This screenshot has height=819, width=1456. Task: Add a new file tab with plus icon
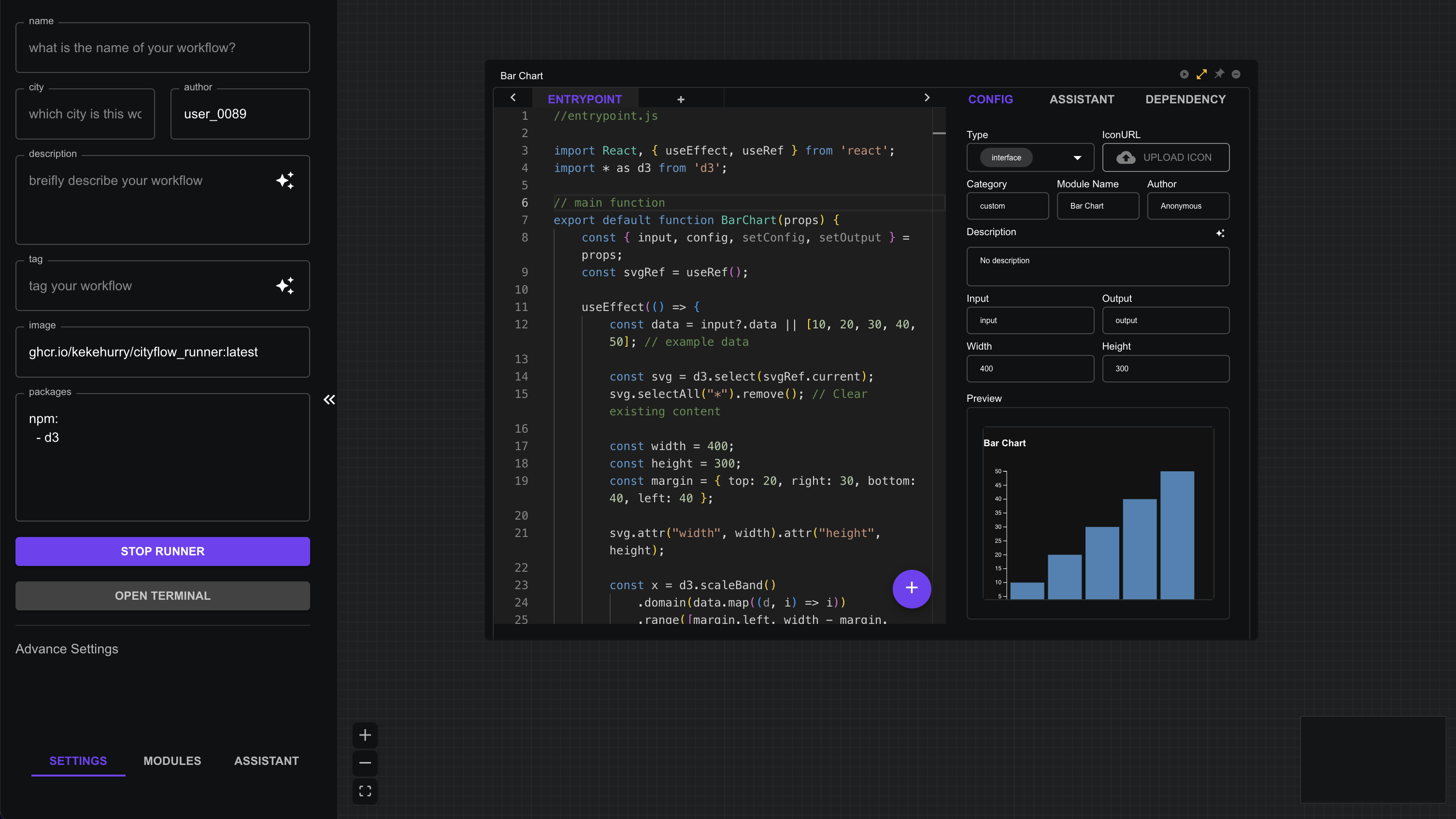[681, 99]
